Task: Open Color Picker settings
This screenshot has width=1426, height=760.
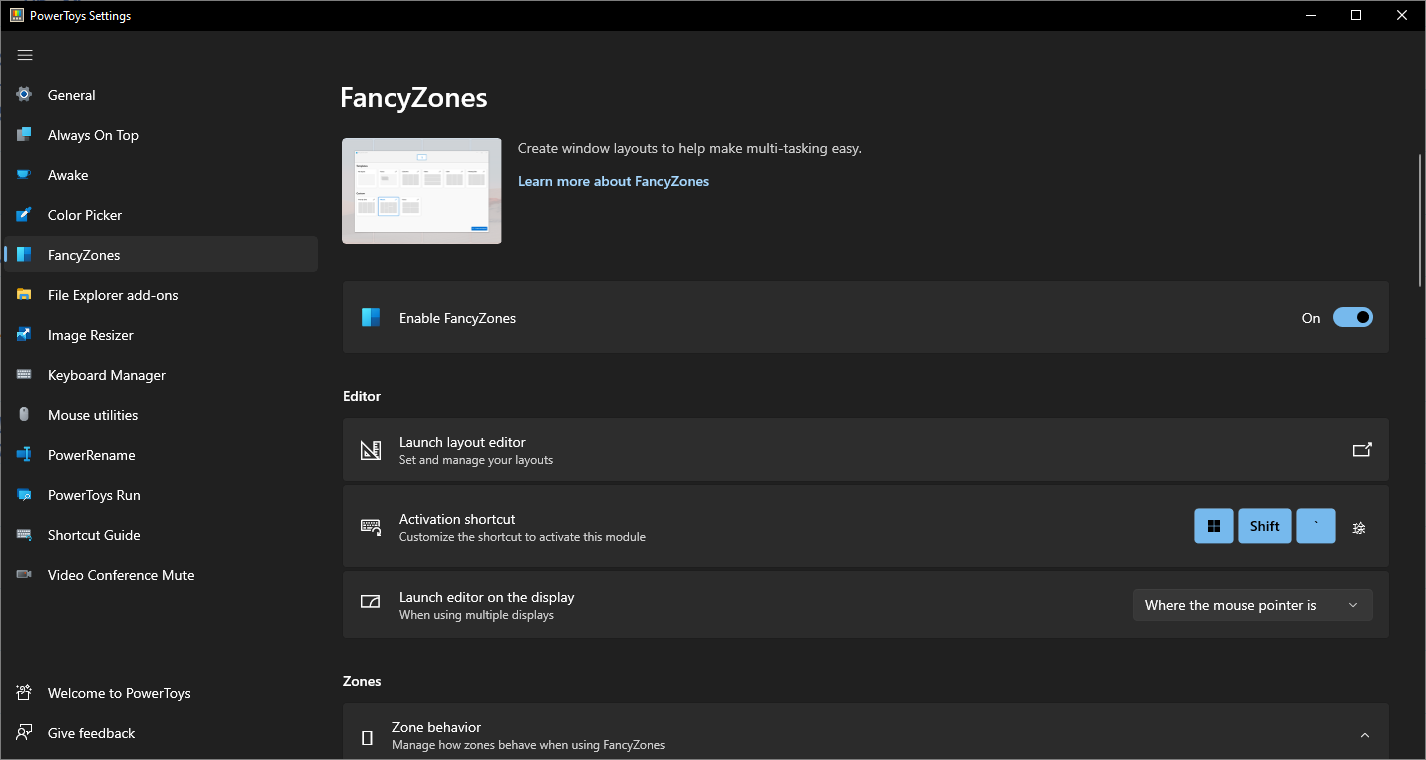Action: (161, 215)
